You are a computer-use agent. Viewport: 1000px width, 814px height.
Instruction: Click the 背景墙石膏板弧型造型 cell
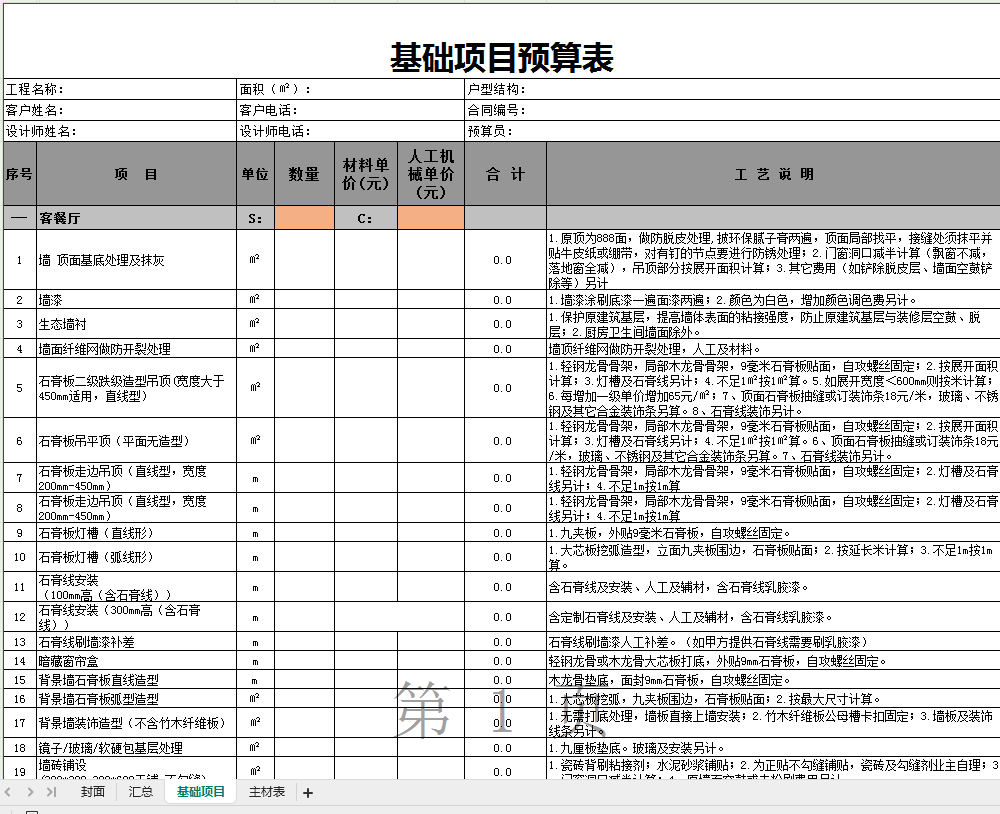pos(136,699)
